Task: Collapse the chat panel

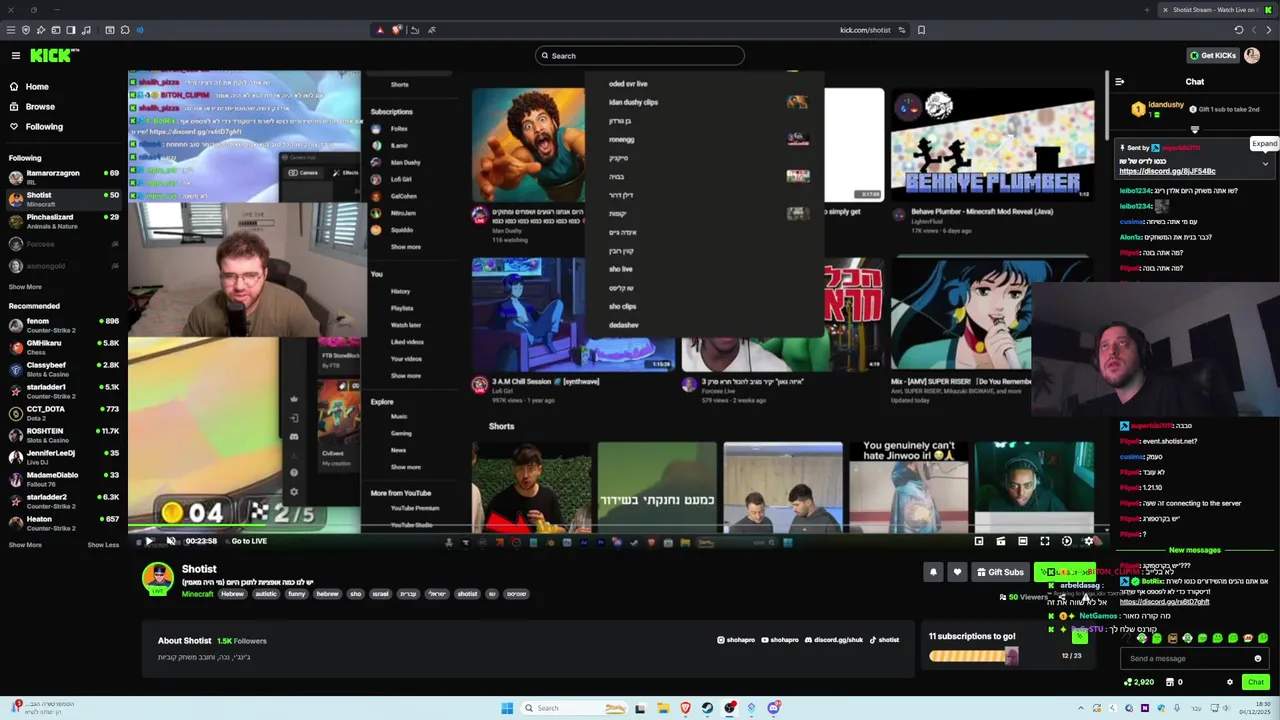Action: pyautogui.click(x=1120, y=82)
